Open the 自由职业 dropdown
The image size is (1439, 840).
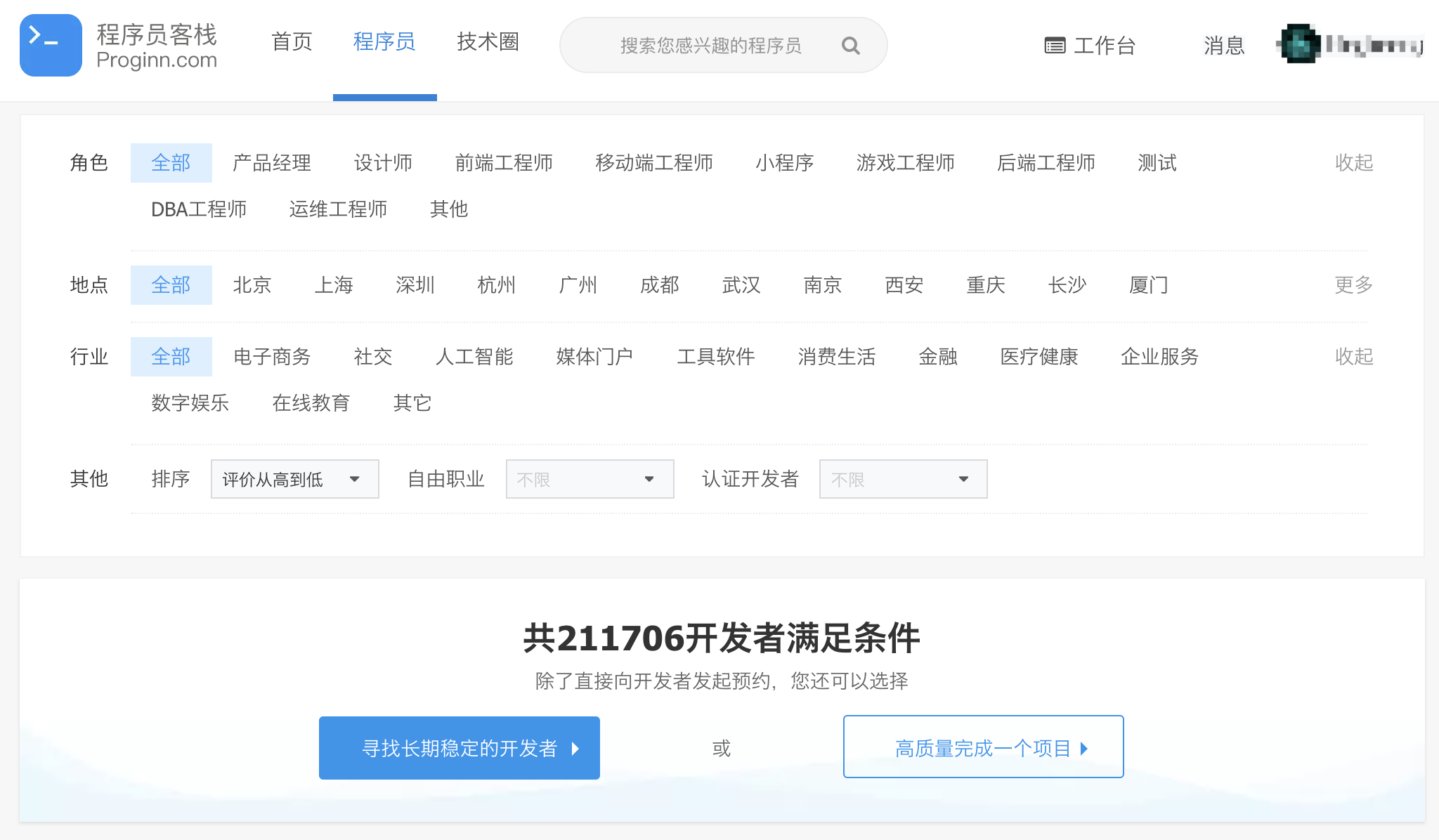[x=590, y=479]
